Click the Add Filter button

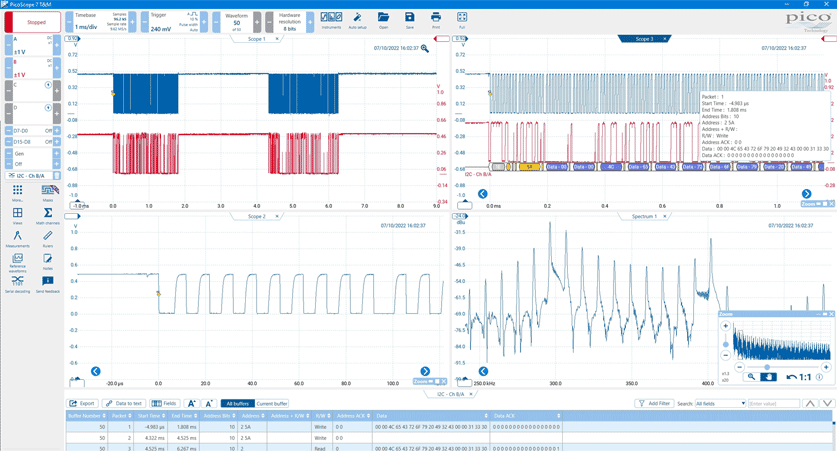(x=655, y=403)
